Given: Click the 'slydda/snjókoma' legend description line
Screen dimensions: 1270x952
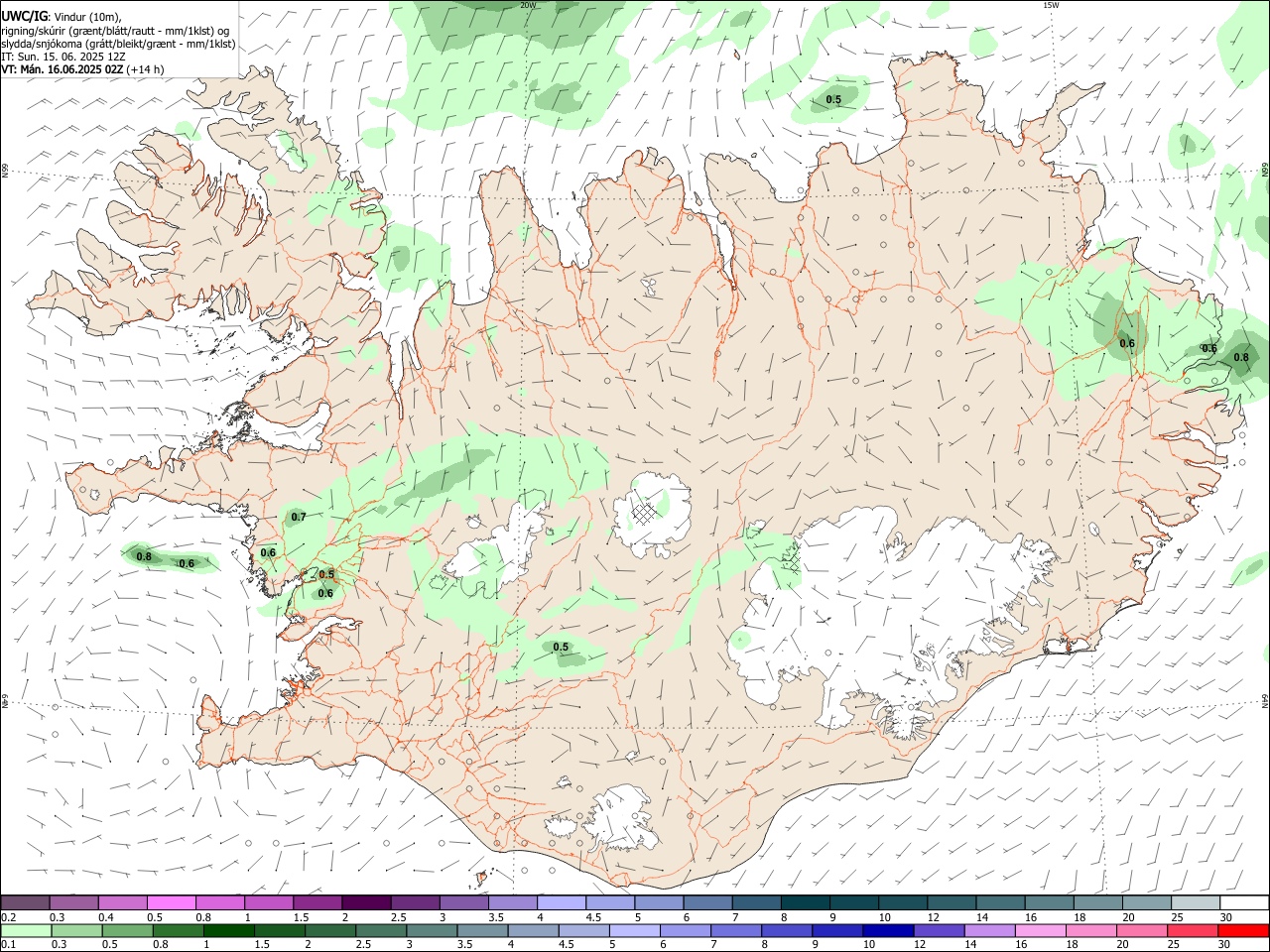Looking at the screenshot, I should click(118, 44).
